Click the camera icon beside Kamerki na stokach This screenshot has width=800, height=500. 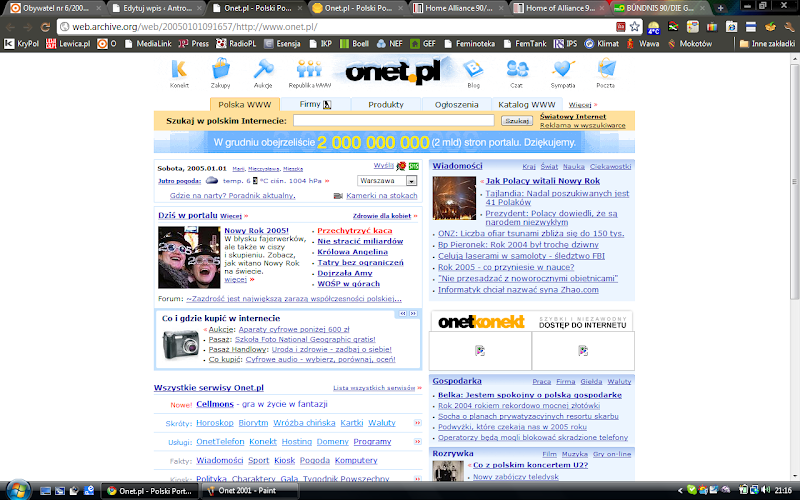click(x=338, y=196)
